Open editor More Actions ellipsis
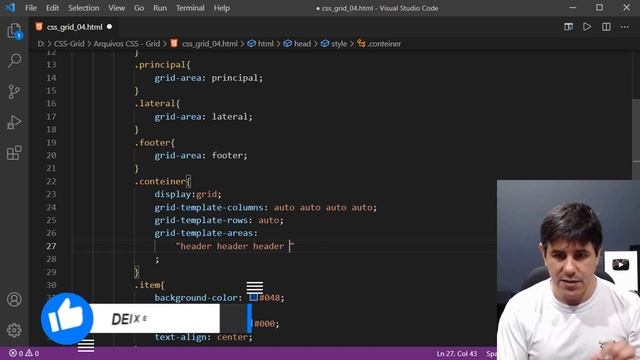The image size is (640, 360). coord(625,27)
